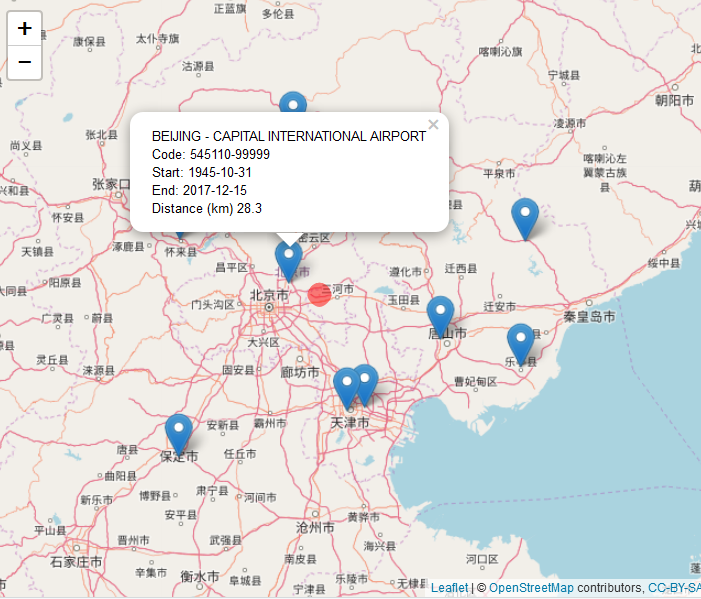Select the blue marker at 唐山市
Viewport: 701px width, 599px height.
[x=440, y=315]
